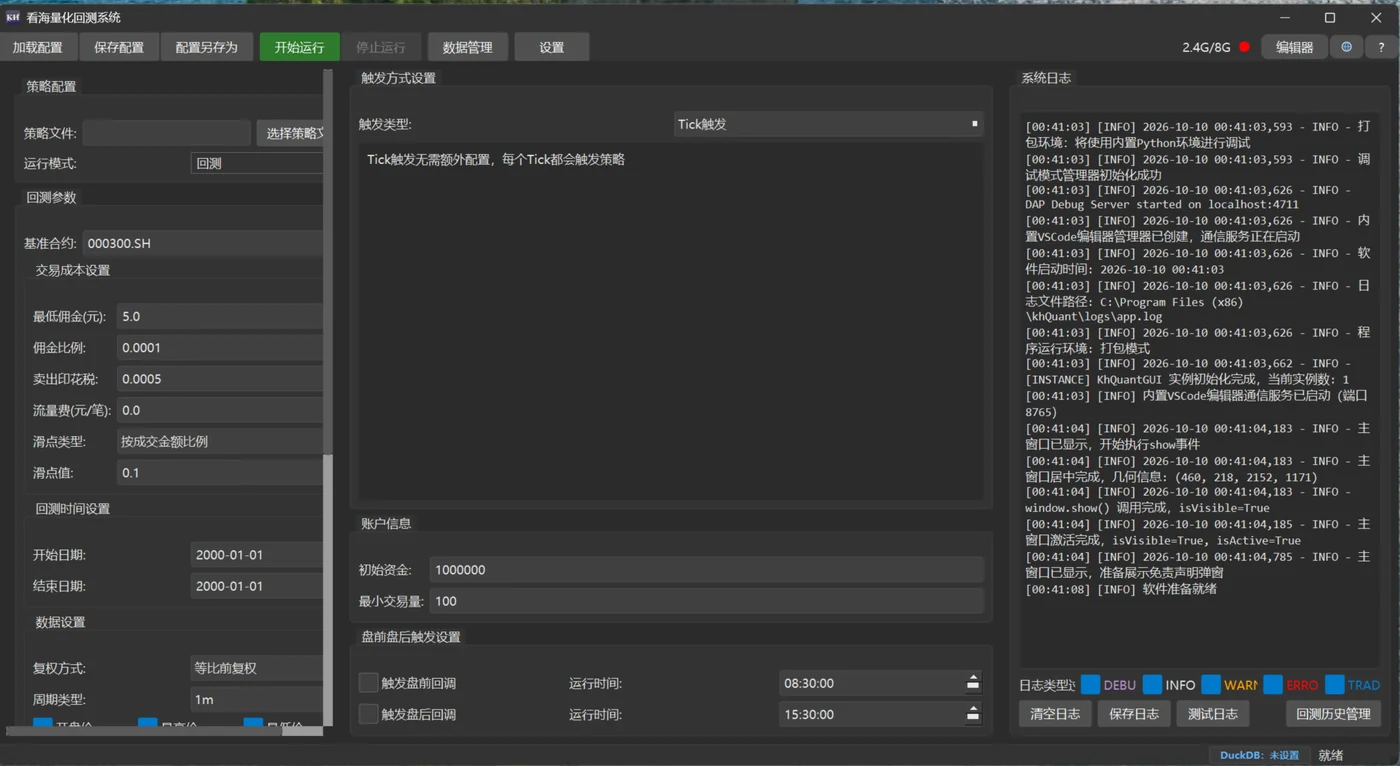Open the 周期类型 1m dropdown
Screen dimensions: 1400x766
tap(257, 699)
